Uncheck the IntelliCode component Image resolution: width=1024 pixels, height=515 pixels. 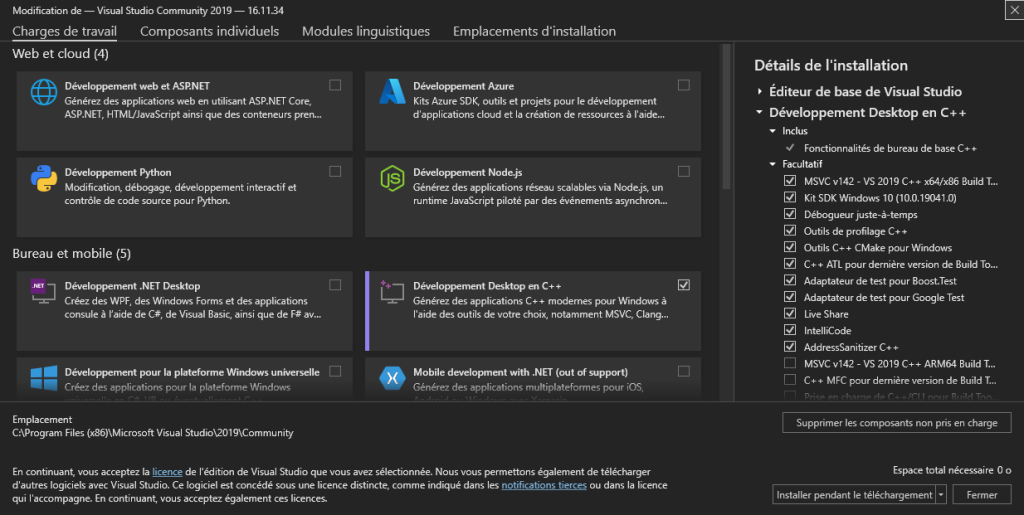790,330
